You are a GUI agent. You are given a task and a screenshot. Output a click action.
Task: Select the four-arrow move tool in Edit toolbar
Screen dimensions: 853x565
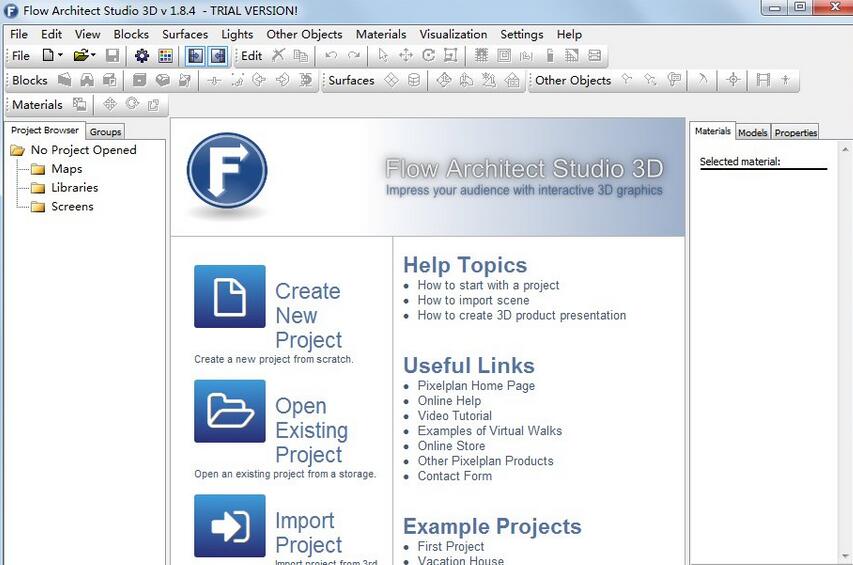[x=406, y=55]
